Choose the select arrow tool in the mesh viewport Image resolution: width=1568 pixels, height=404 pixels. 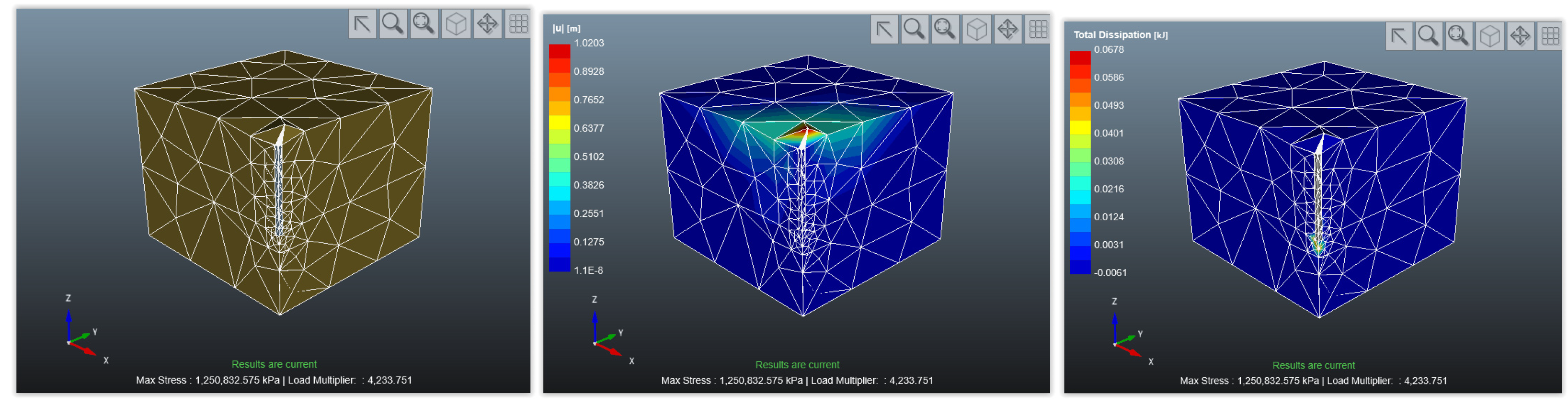(x=362, y=24)
